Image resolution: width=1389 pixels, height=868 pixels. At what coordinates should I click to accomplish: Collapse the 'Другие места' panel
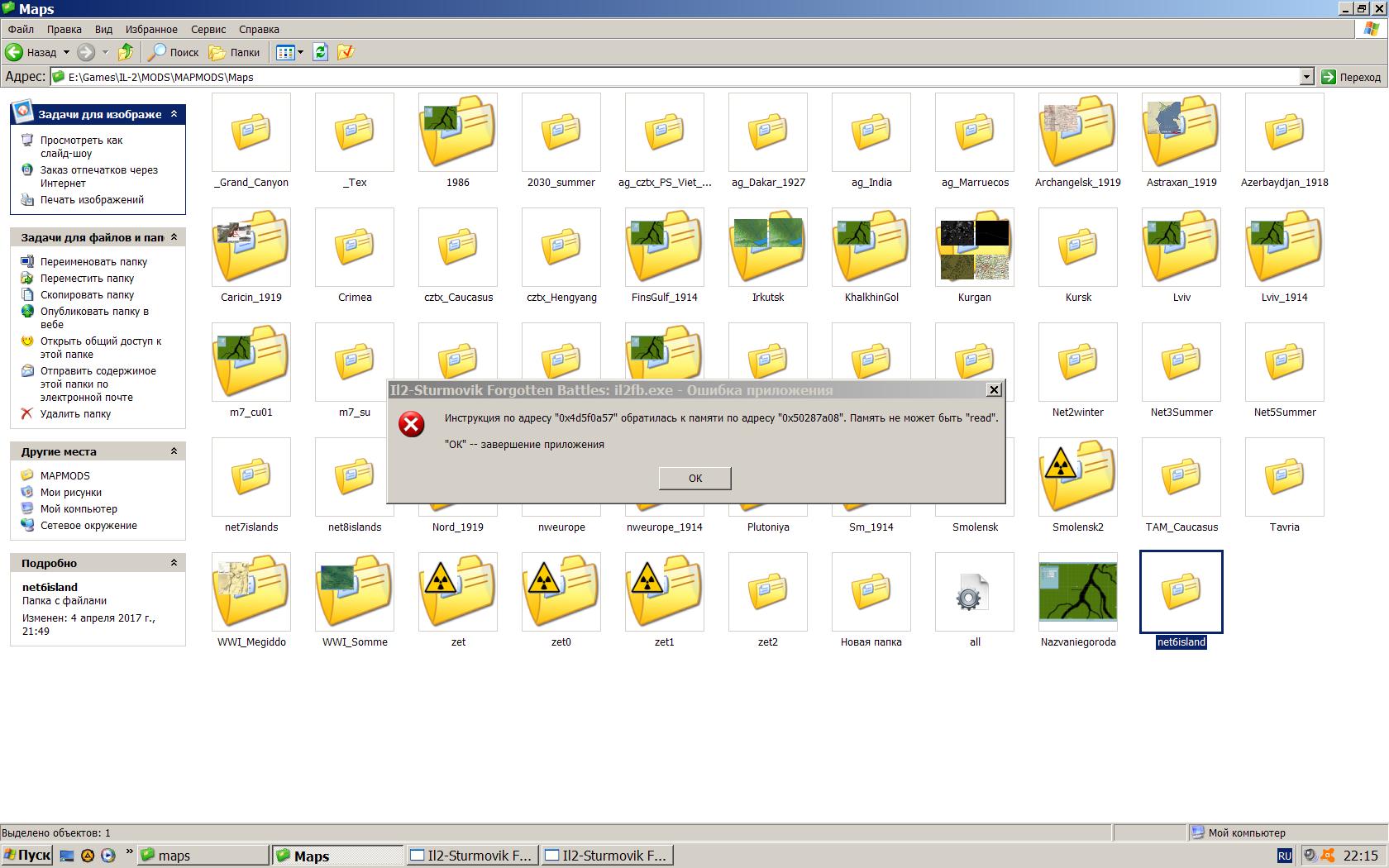(174, 451)
